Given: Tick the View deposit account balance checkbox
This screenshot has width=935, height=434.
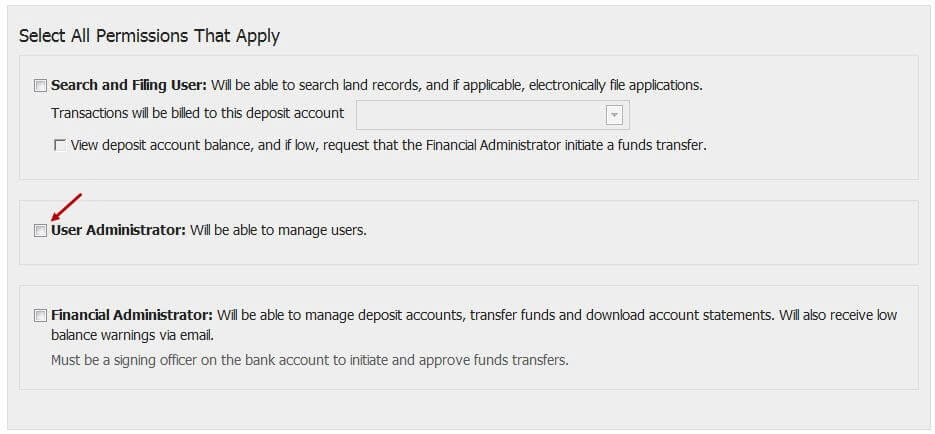Looking at the screenshot, I should point(60,145).
